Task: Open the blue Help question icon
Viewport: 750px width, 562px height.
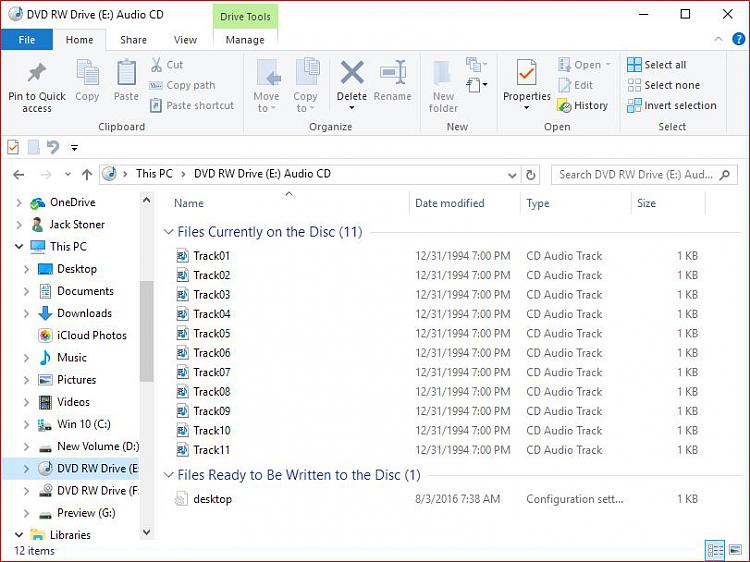Action: coord(738,39)
